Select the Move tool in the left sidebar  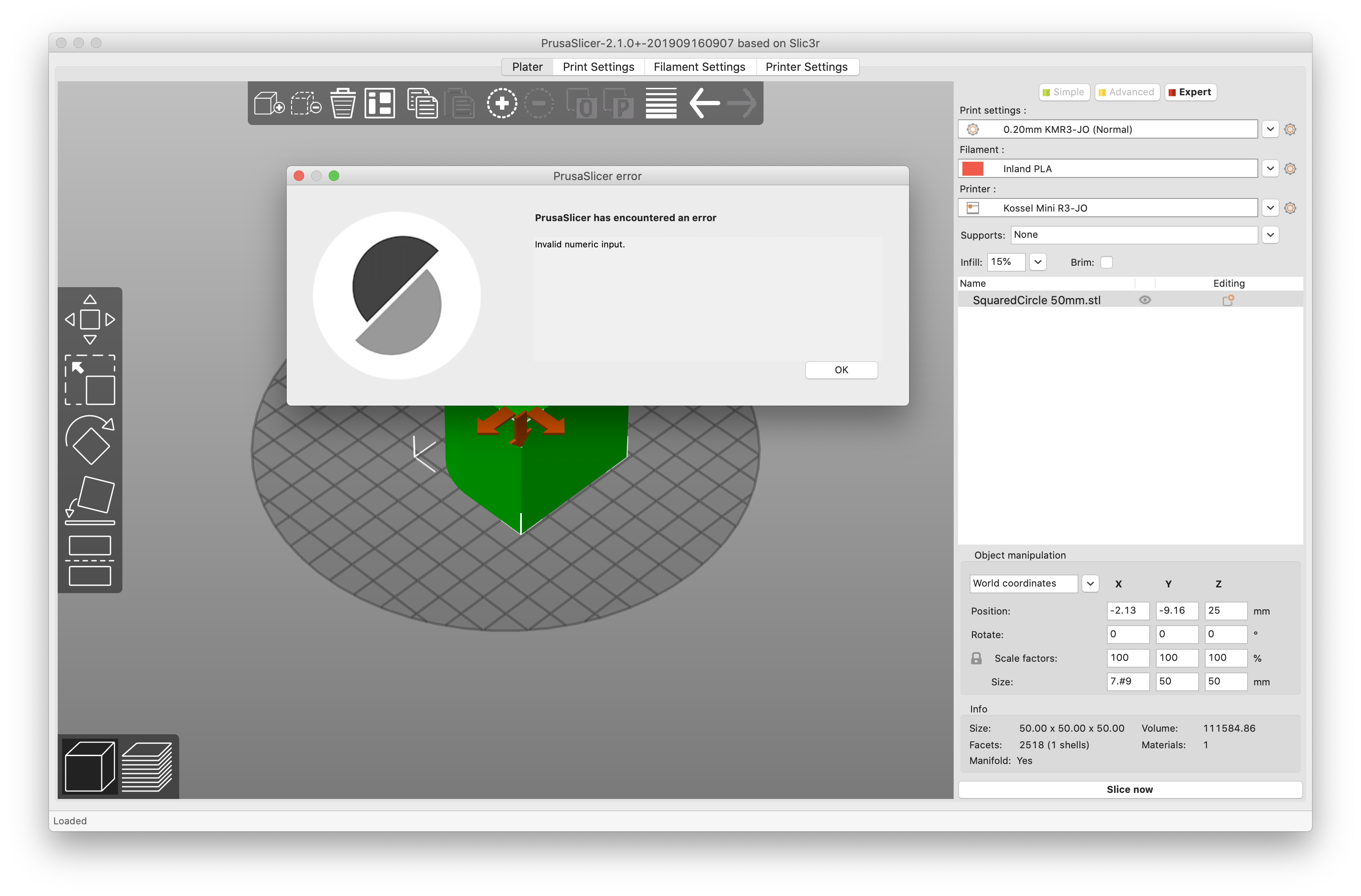pos(90,319)
